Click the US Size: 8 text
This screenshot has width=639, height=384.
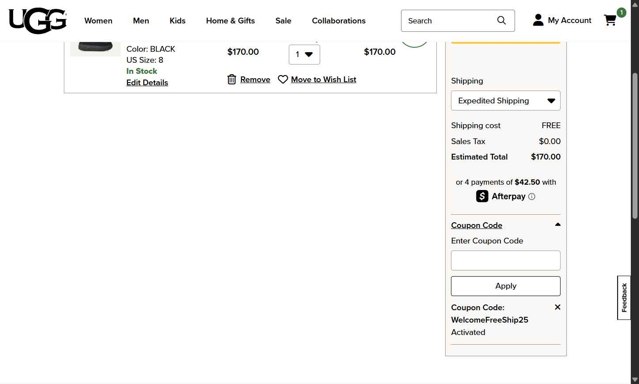(145, 60)
